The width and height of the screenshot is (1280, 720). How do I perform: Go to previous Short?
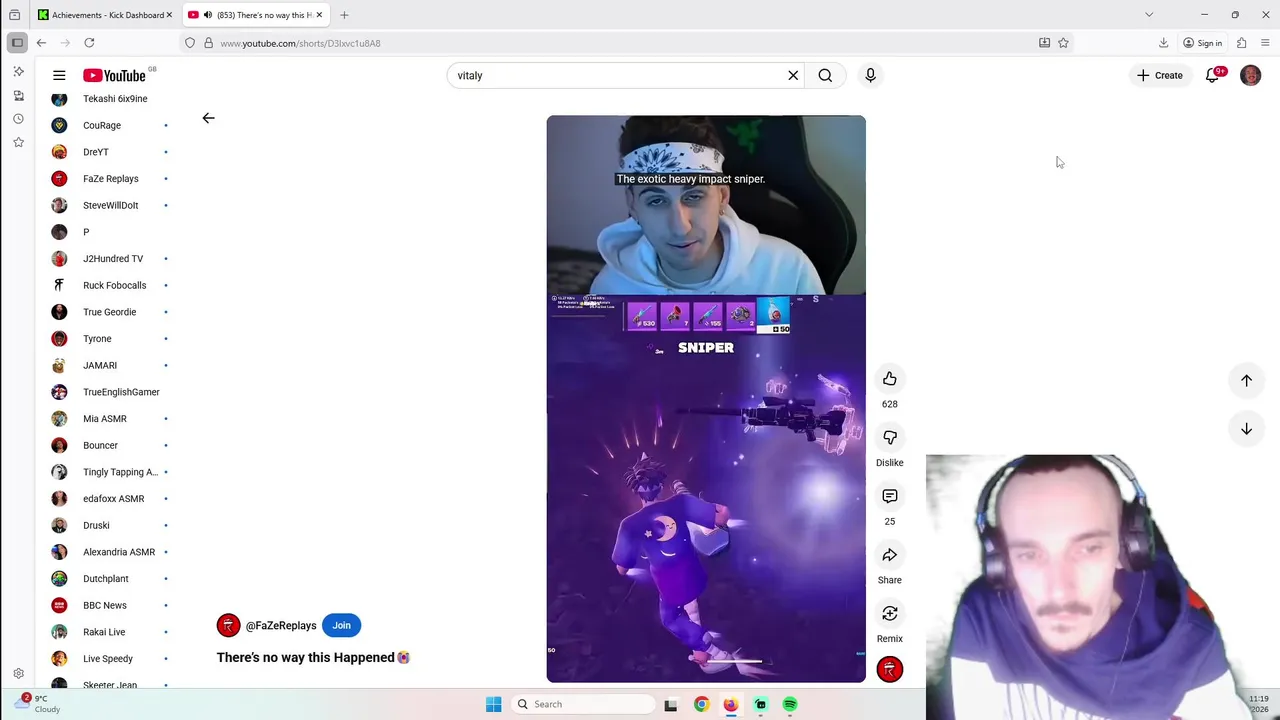tap(1246, 380)
